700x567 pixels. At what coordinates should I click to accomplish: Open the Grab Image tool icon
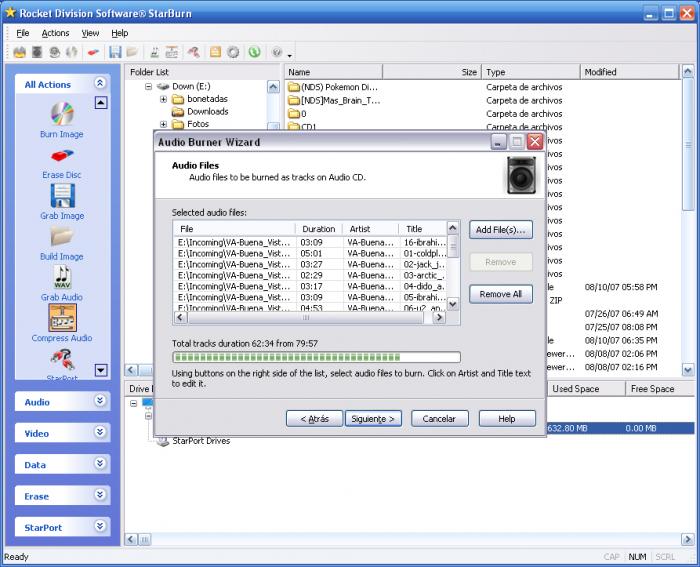(x=62, y=195)
